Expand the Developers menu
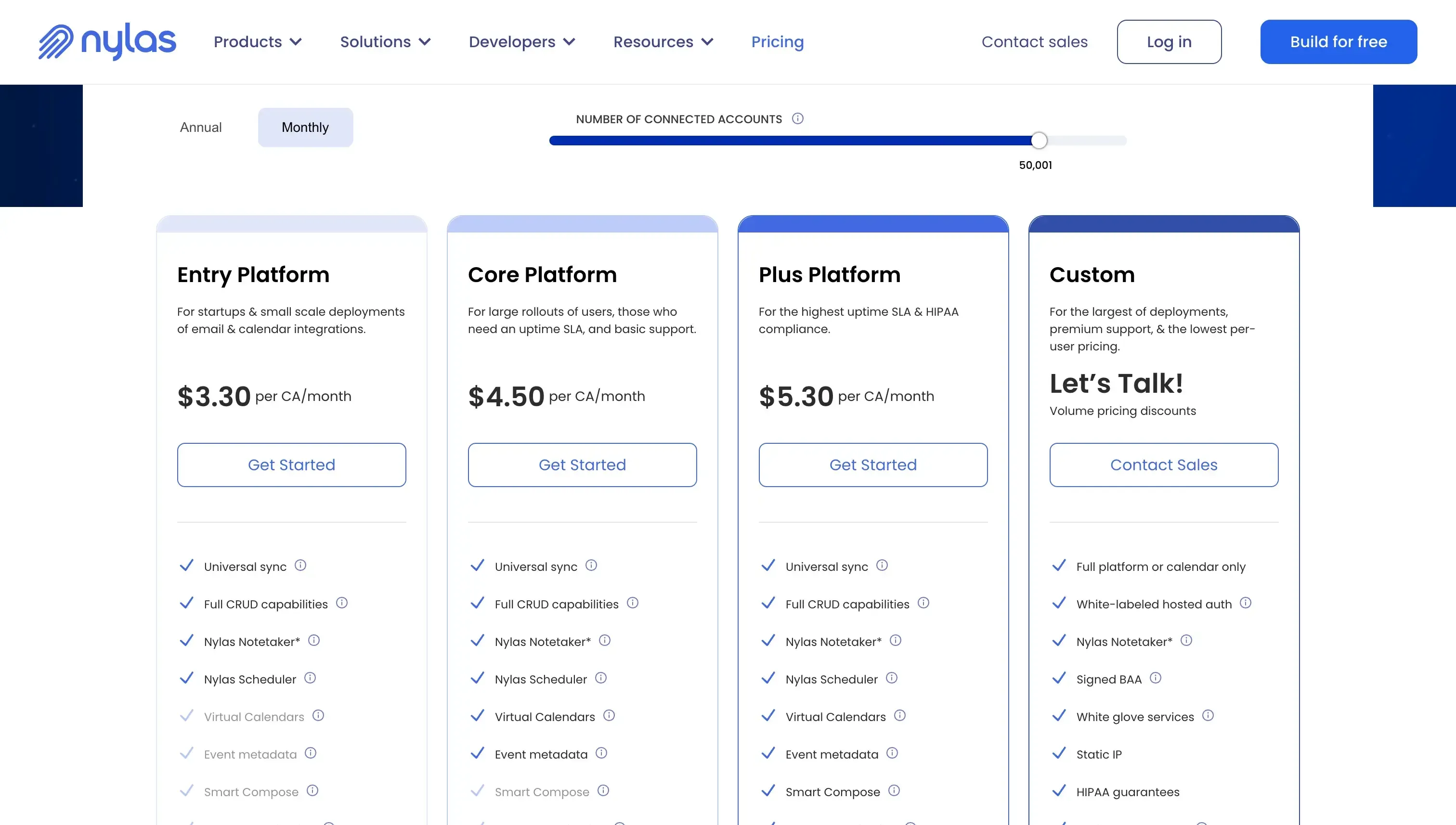1456x825 pixels. tap(521, 41)
